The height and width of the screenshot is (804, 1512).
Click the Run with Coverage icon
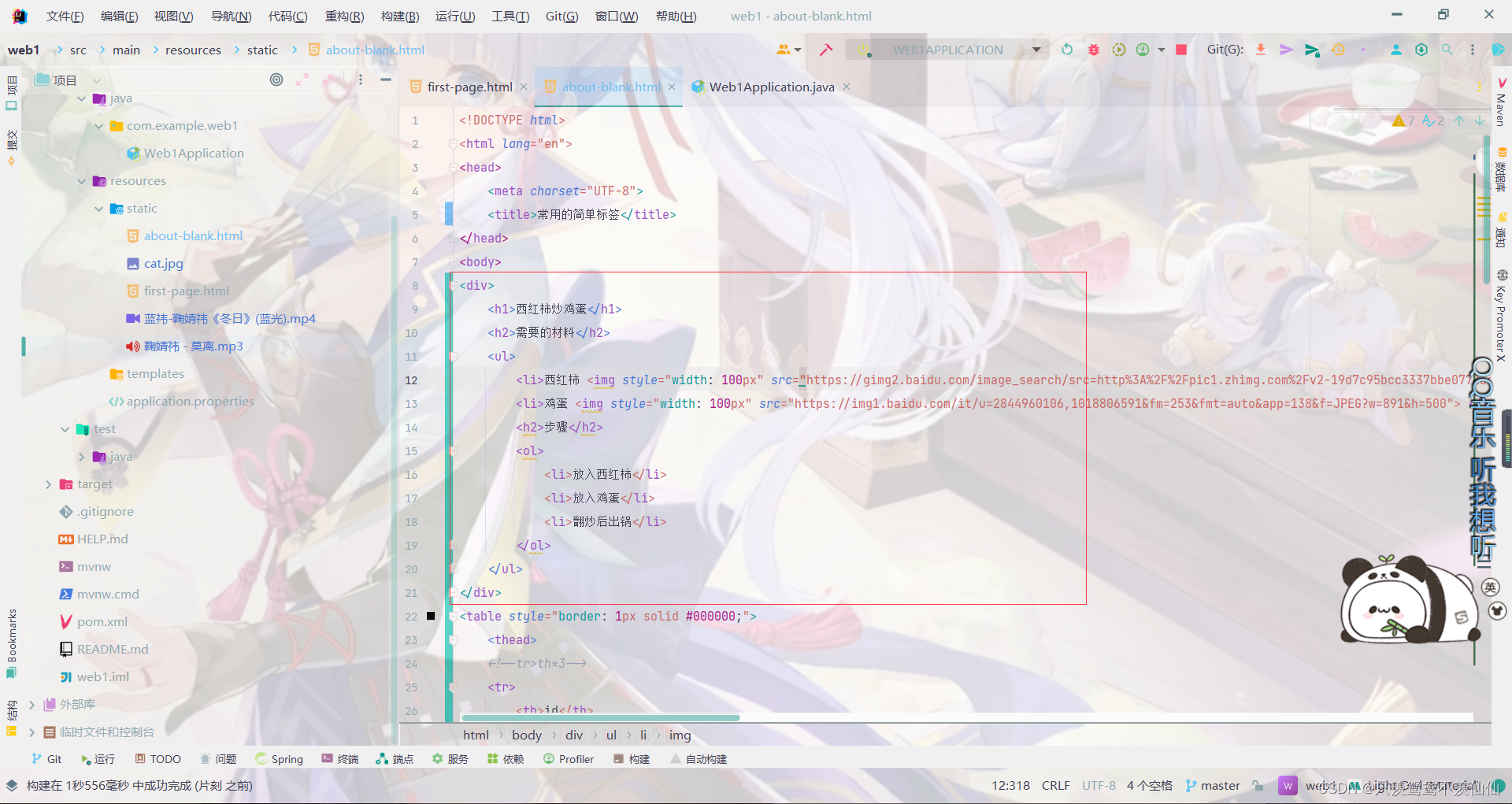1119,50
